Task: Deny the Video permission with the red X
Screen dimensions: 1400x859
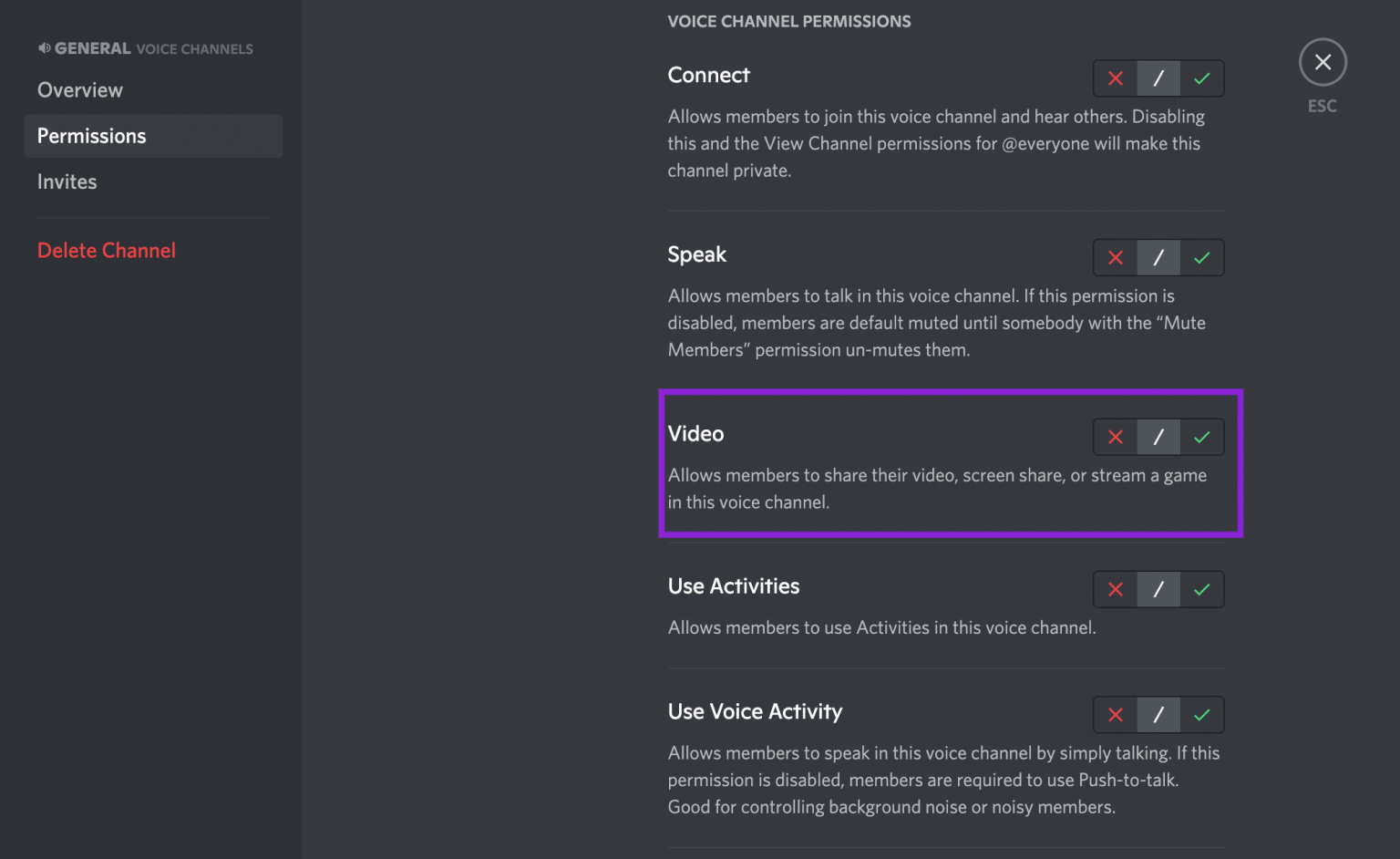Action: (1115, 437)
